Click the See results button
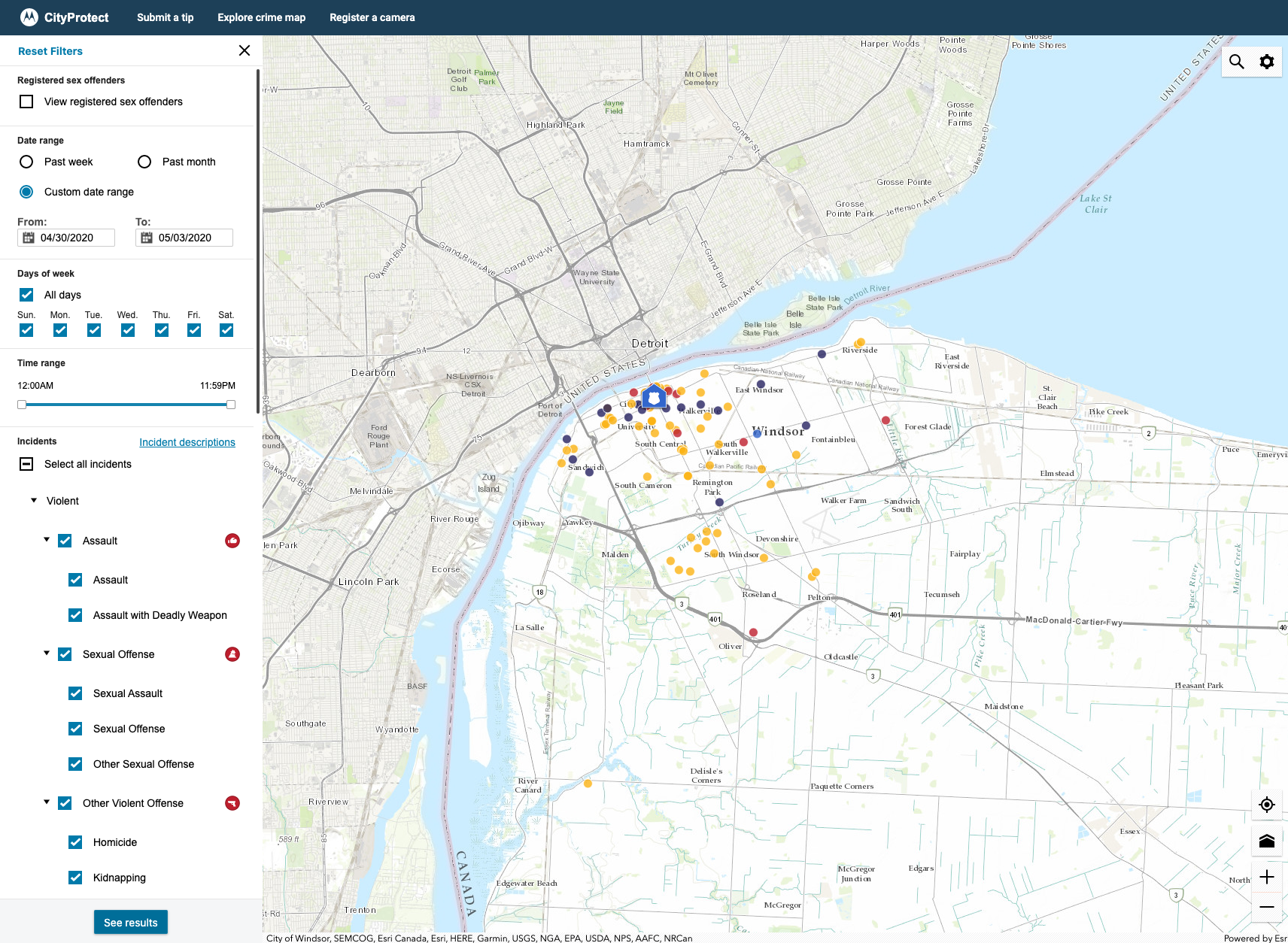The width and height of the screenshot is (1288, 943). pyautogui.click(x=130, y=922)
